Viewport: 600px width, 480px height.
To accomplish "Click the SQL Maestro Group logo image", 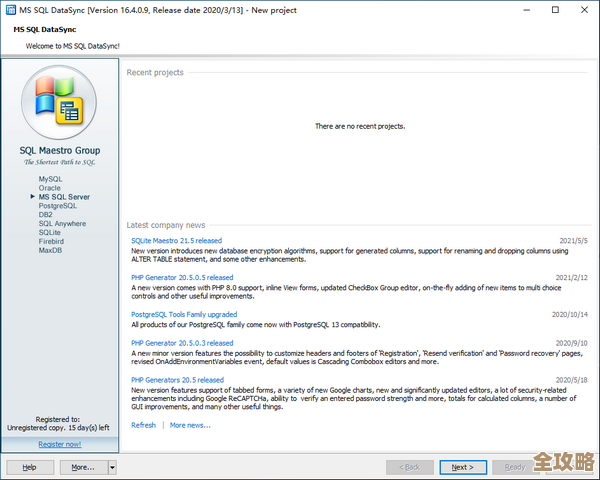I will click(x=60, y=105).
